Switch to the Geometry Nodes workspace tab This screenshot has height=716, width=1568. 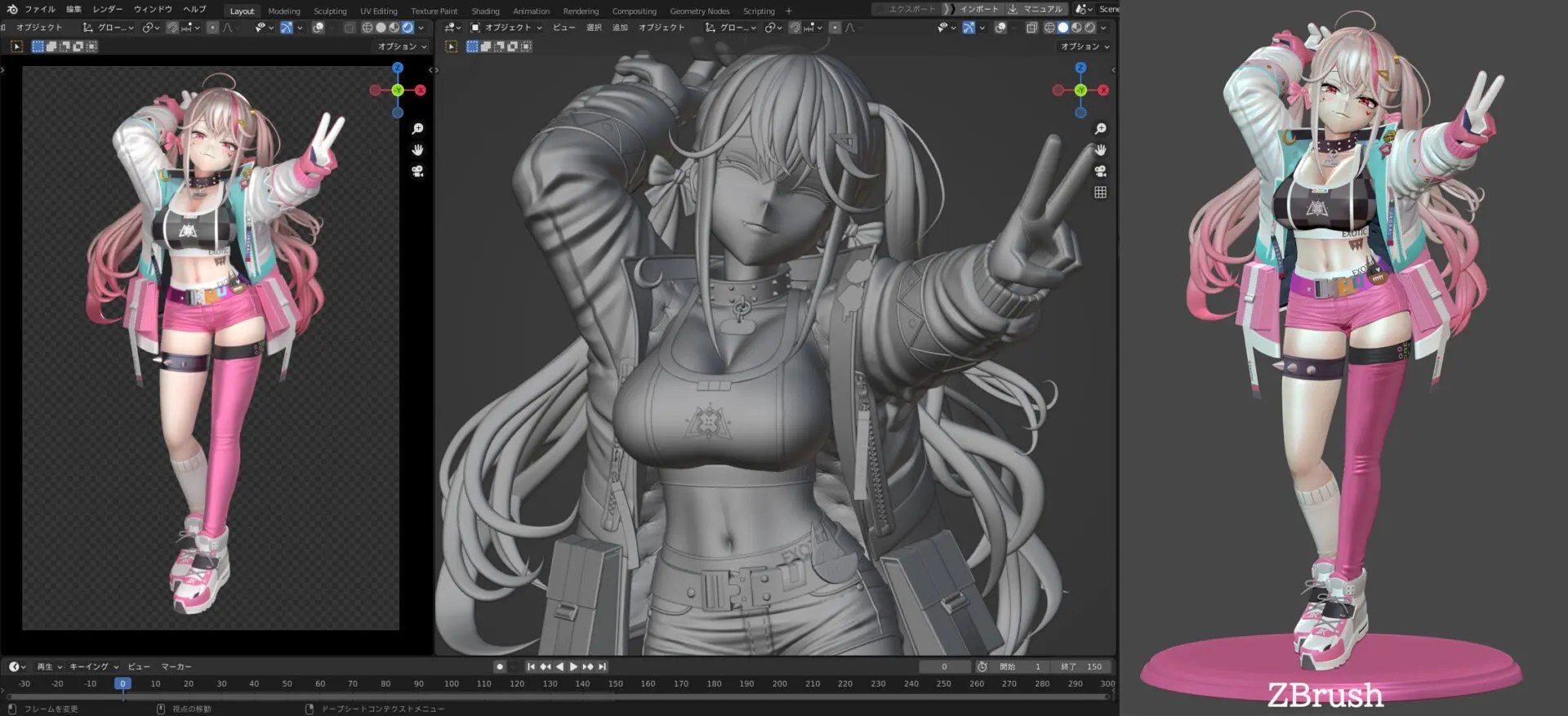pyautogui.click(x=699, y=11)
